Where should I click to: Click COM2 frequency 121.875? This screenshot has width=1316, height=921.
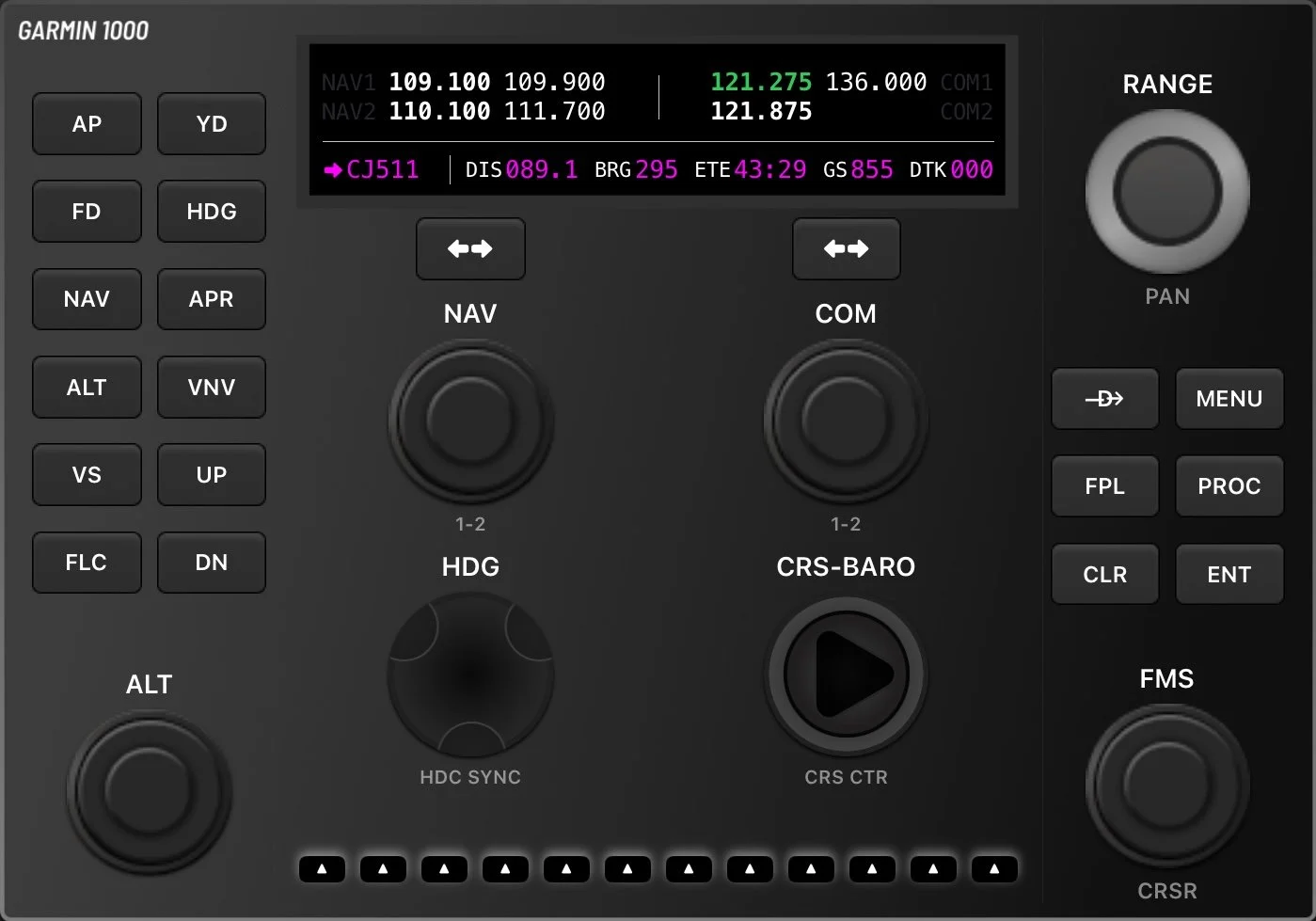click(761, 111)
